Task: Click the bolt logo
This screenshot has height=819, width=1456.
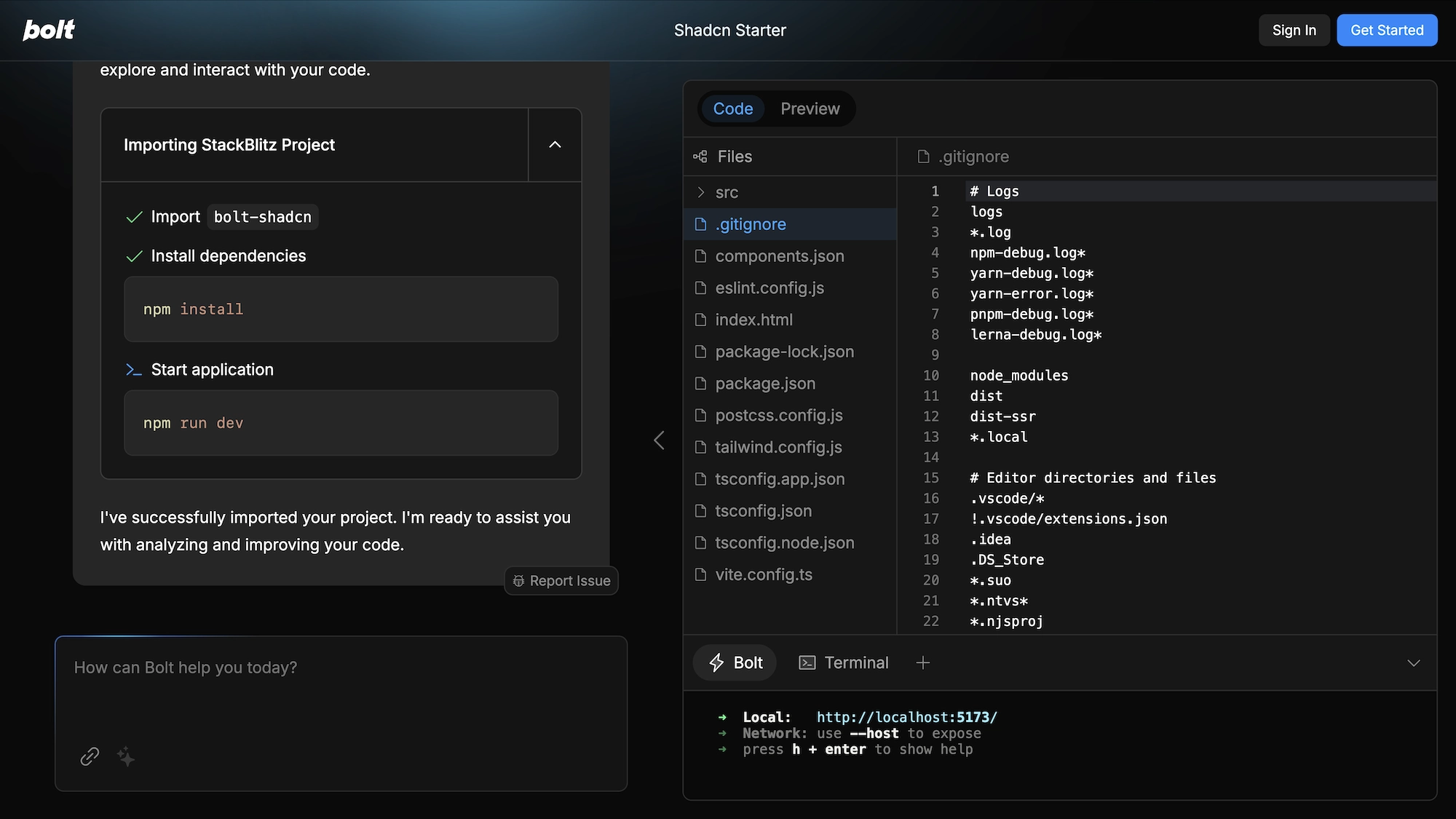Action: click(x=49, y=30)
